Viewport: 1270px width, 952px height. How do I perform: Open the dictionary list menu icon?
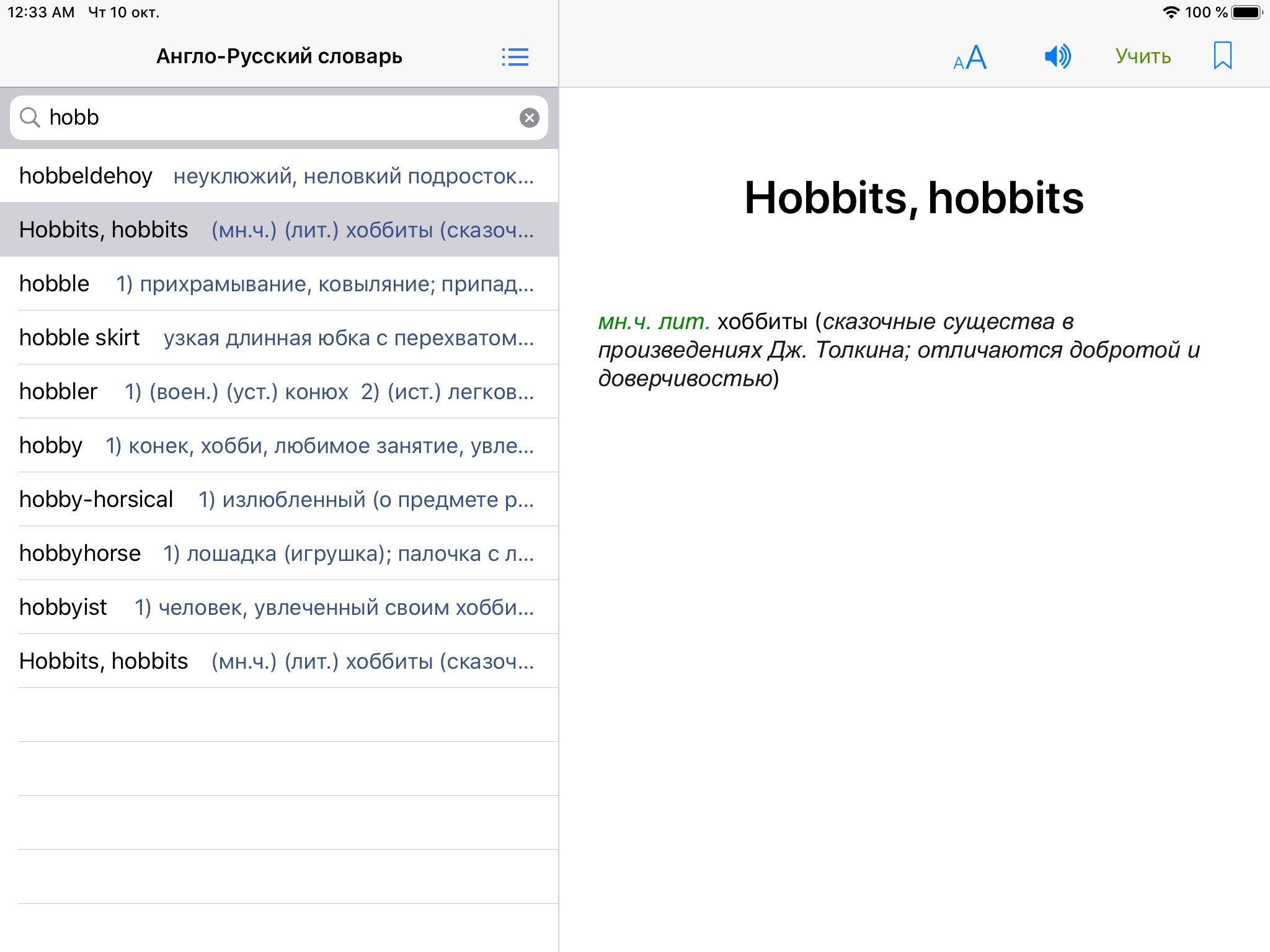515,57
